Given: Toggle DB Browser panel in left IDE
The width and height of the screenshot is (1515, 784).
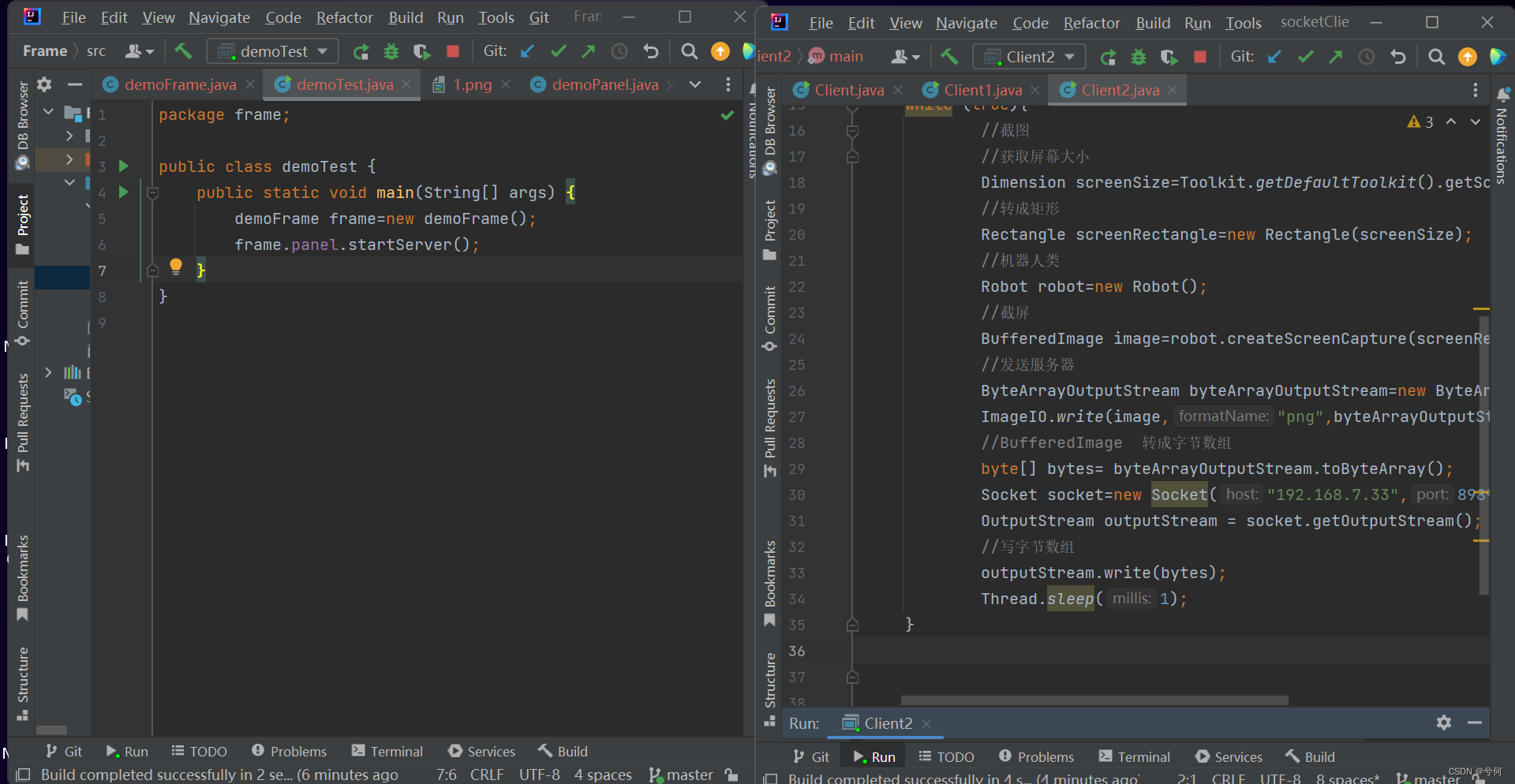Looking at the screenshot, I should pos(22,125).
